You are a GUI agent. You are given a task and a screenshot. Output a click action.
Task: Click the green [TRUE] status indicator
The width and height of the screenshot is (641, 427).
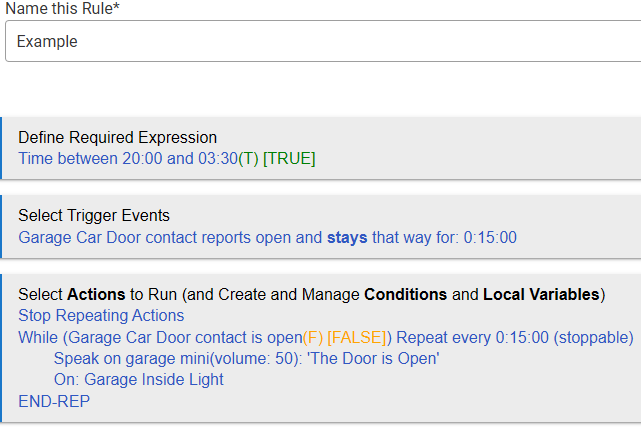pyautogui.click(x=289, y=158)
